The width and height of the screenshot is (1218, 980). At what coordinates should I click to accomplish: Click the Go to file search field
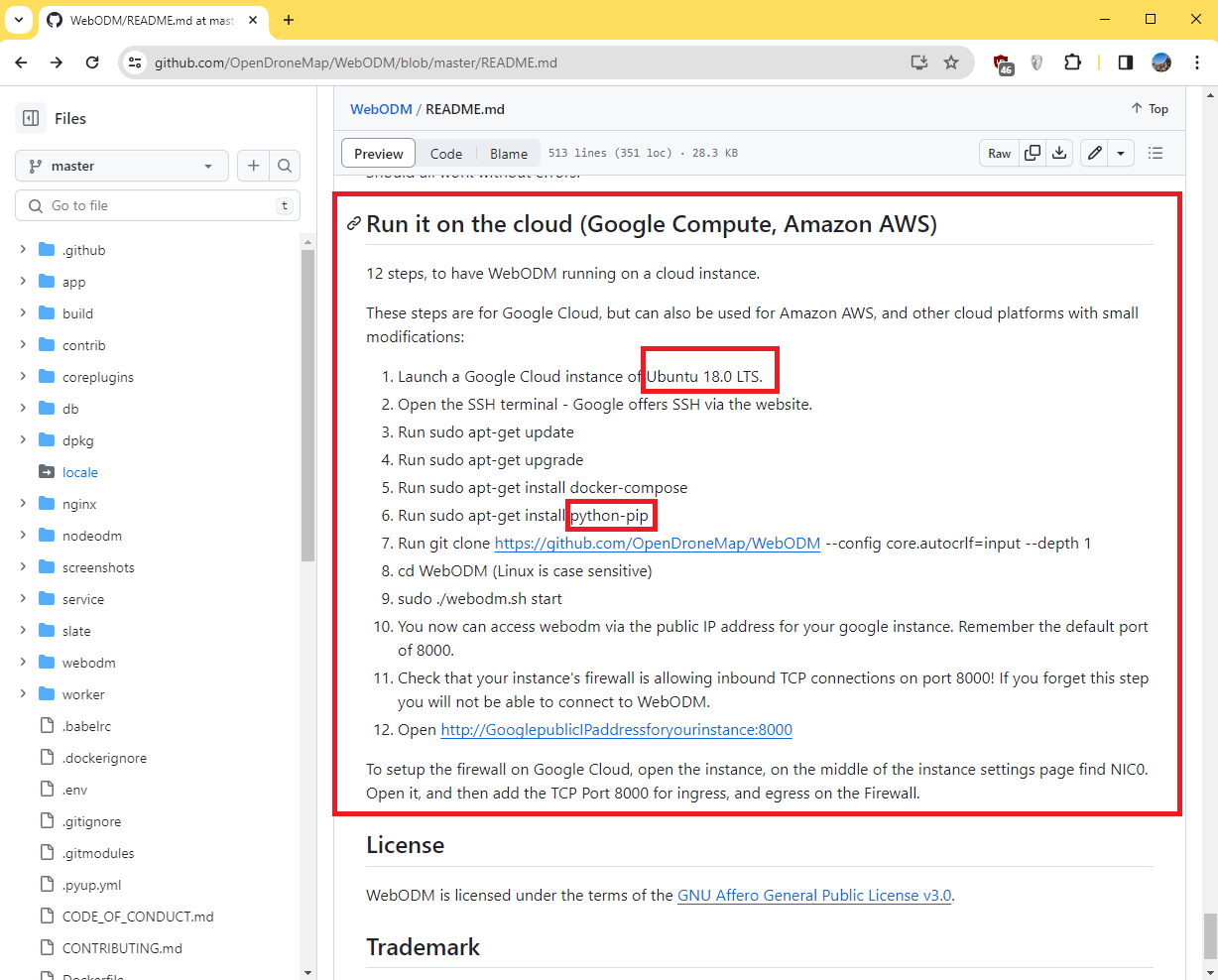point(159,205)
